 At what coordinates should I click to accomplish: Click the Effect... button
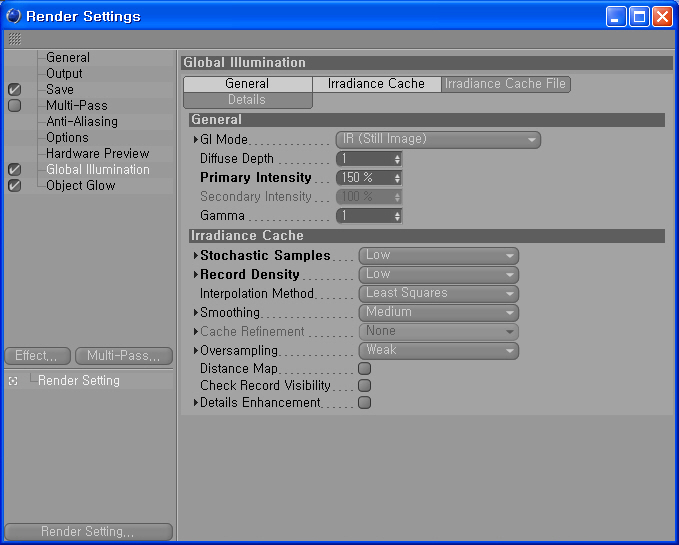(x=38, y=356)
